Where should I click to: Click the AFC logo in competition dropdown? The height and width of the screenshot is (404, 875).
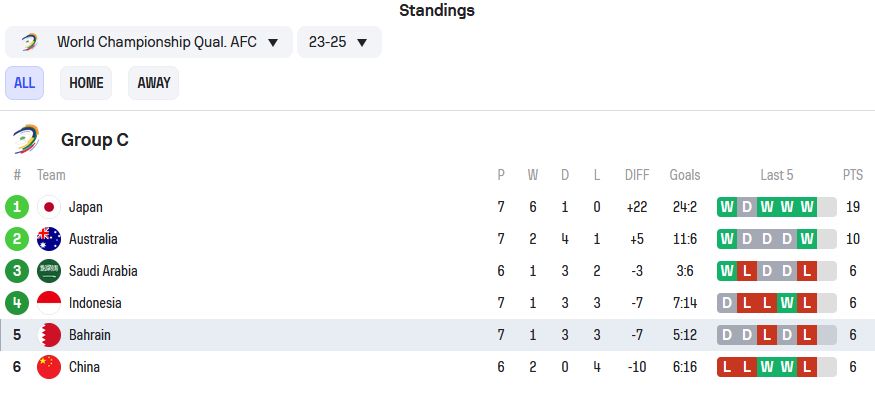point(29,42)
